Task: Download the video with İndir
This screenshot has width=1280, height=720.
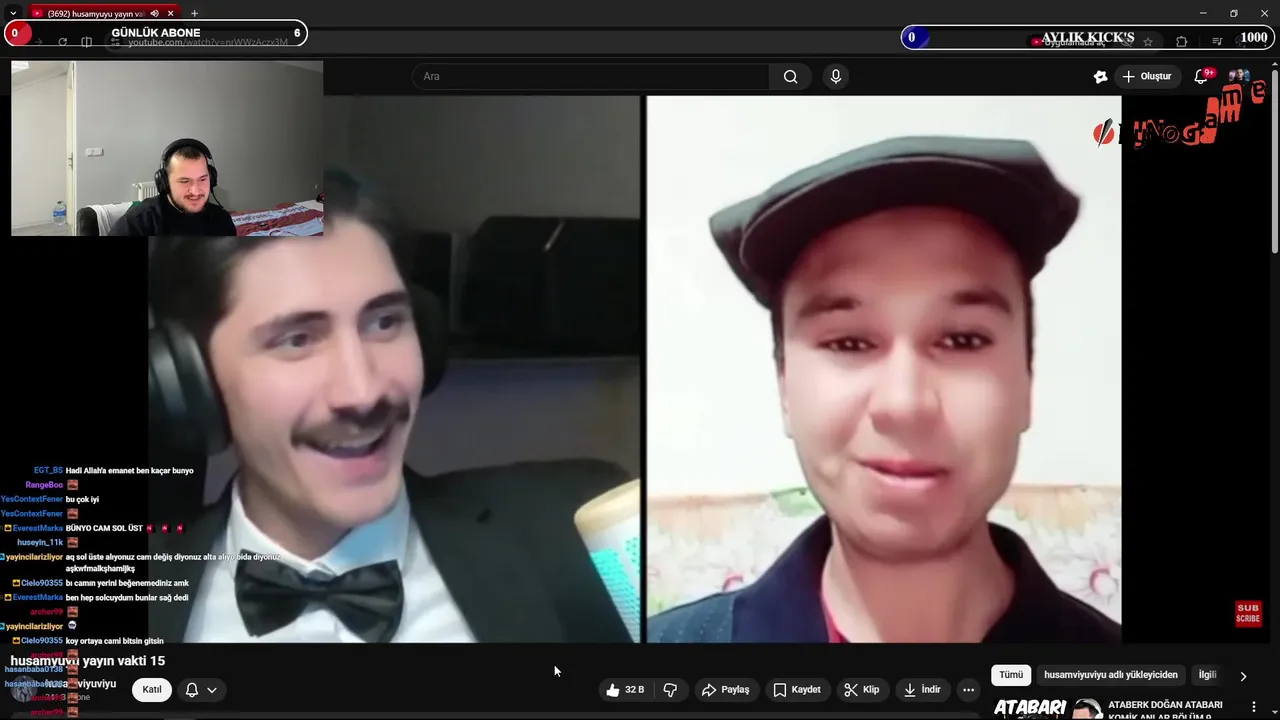Action: pos(922,690)
